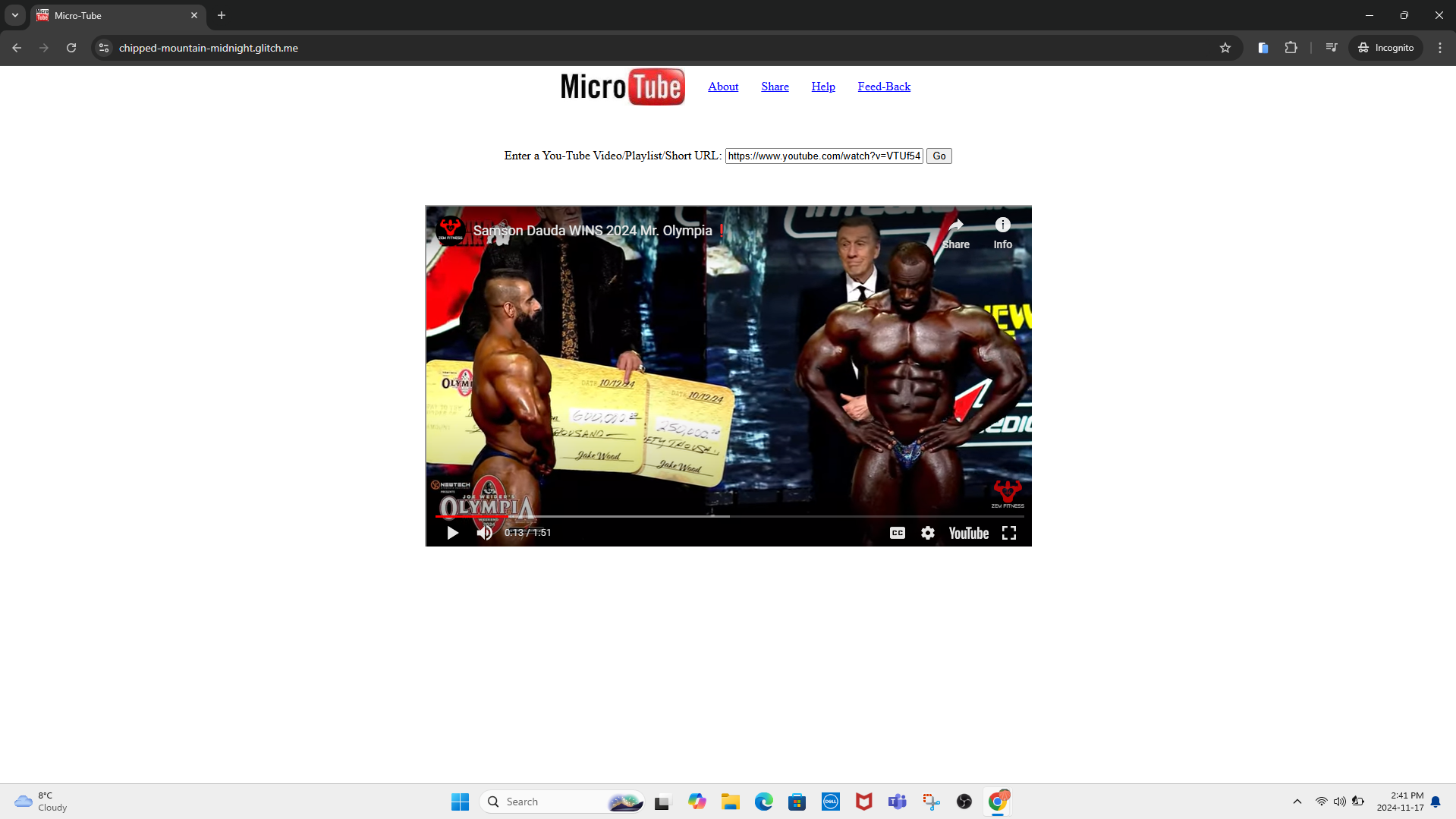1456x819 pixels.
Task: Launch Copilot from the taskbar
Action: (x=697, y=802)
